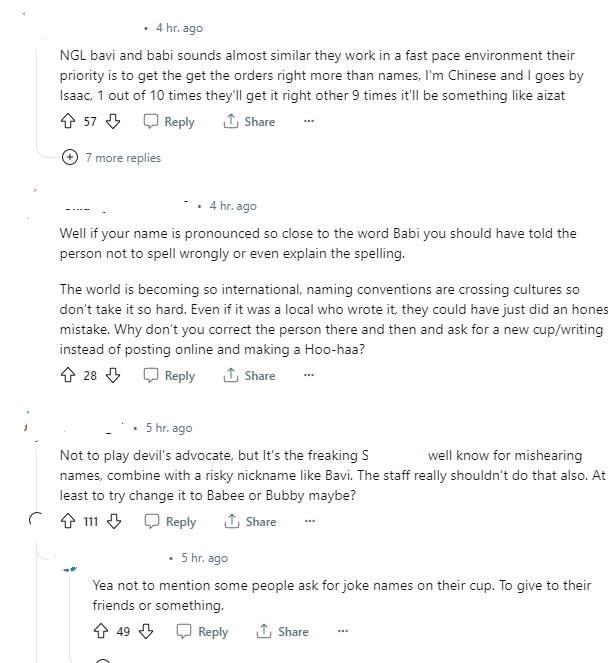Viewport: 608px width, 663px height.
Task: Upvote the comment with 111 points
Action: coord(68,522)
